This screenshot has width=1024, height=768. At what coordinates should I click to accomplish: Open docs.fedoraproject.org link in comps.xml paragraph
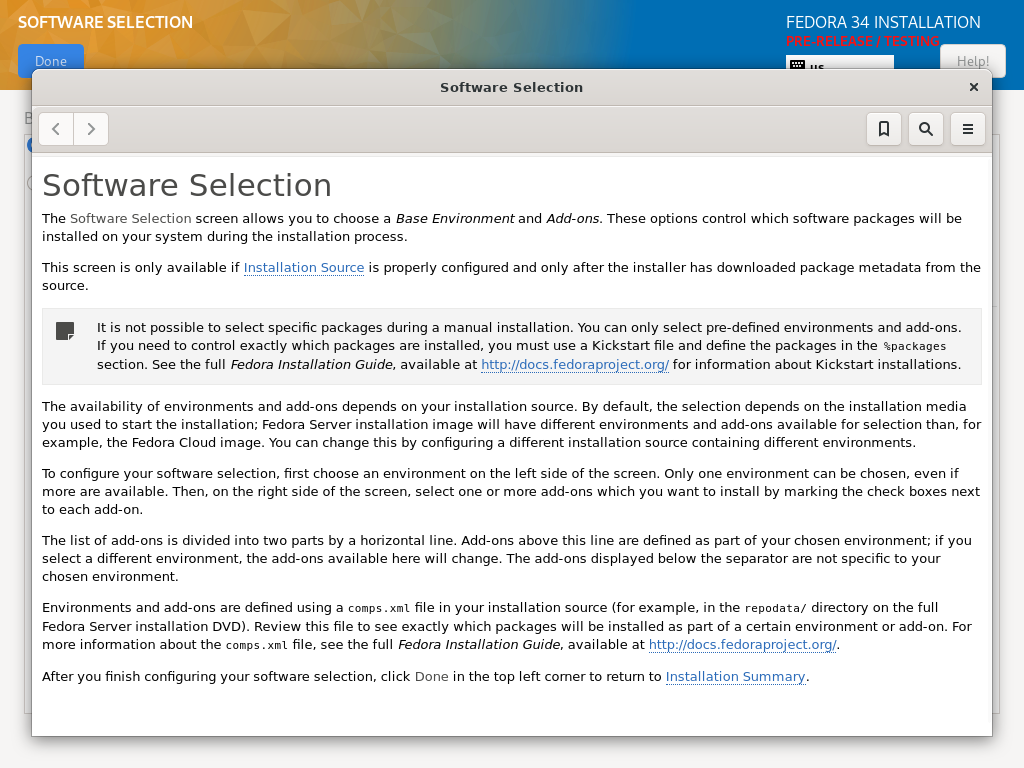pos(743,645)
